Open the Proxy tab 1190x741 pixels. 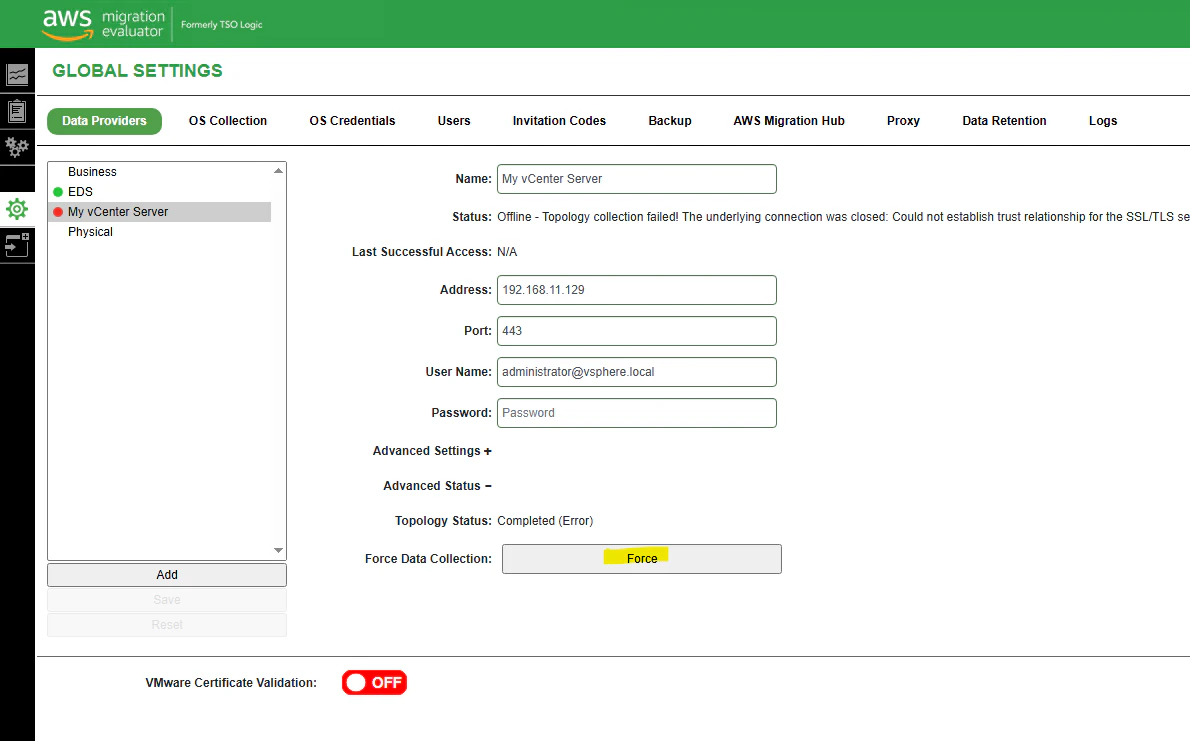pyautogui.click(x=903, y=121)
